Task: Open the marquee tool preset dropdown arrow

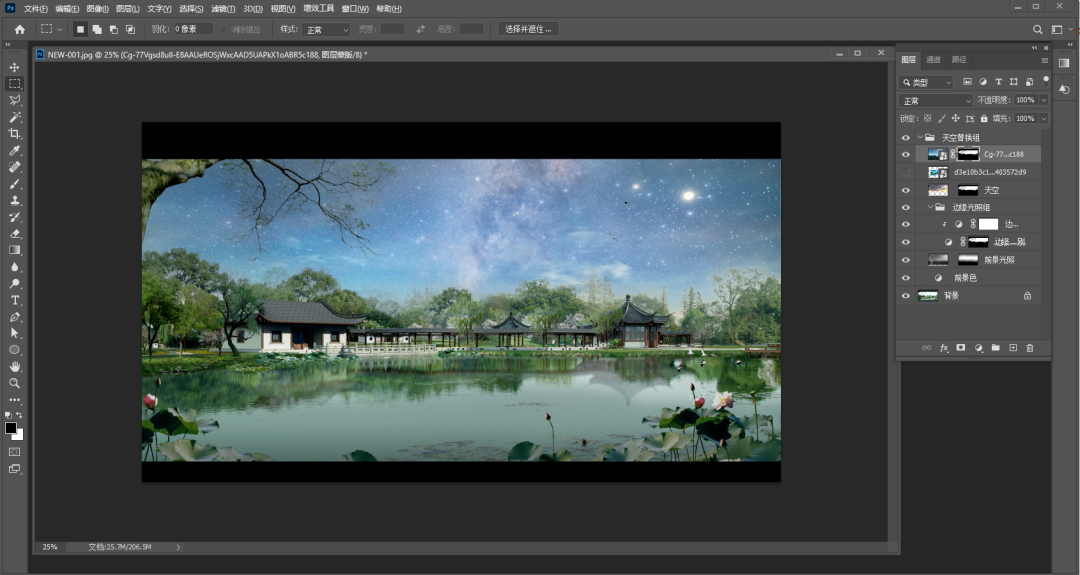Action: point(59,29)
